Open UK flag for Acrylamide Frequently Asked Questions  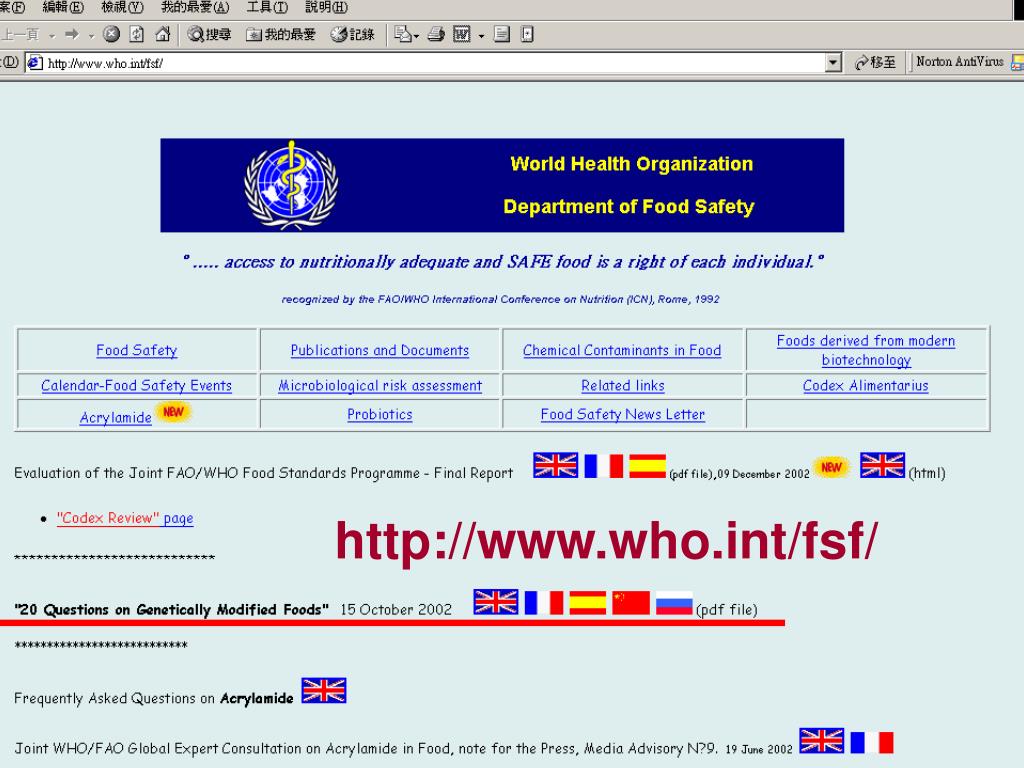324,690
